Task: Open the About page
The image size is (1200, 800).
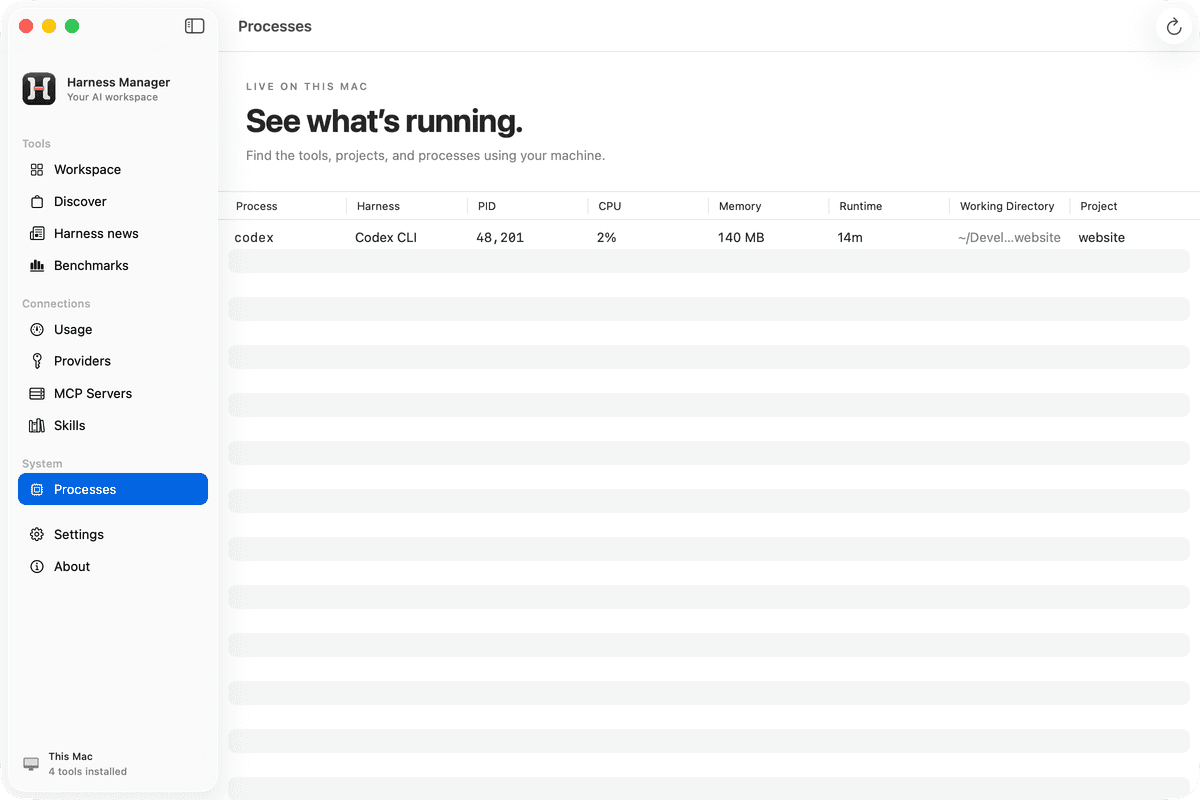Action: click(113, 567)
